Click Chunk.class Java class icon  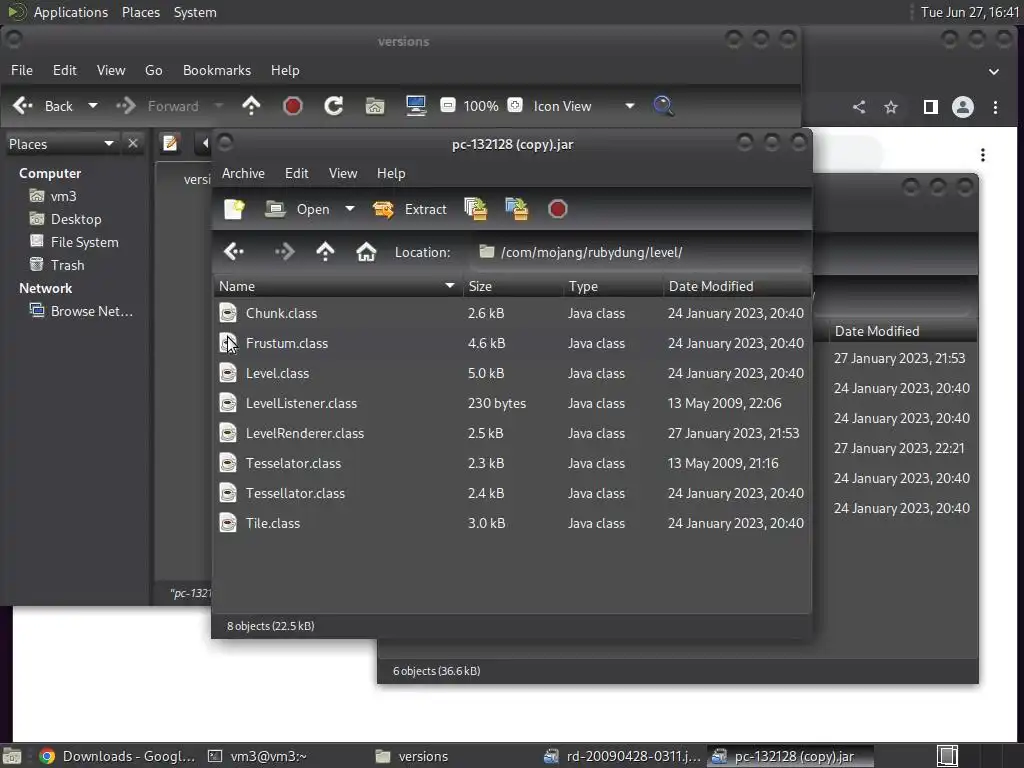pyautogui.click(x=228, y=313)
